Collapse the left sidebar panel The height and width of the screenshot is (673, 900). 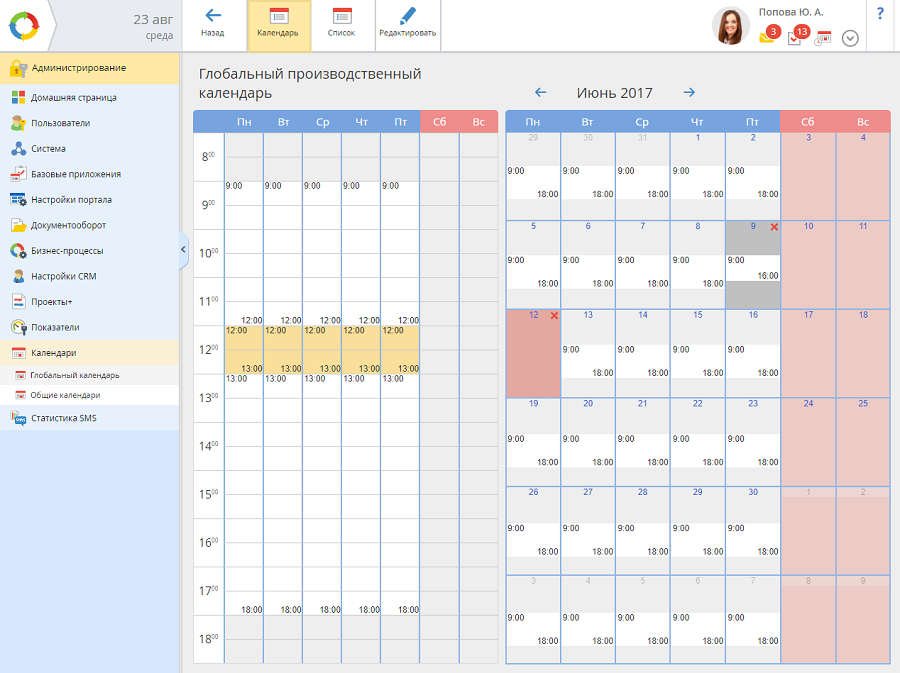[x=184, y=249]
